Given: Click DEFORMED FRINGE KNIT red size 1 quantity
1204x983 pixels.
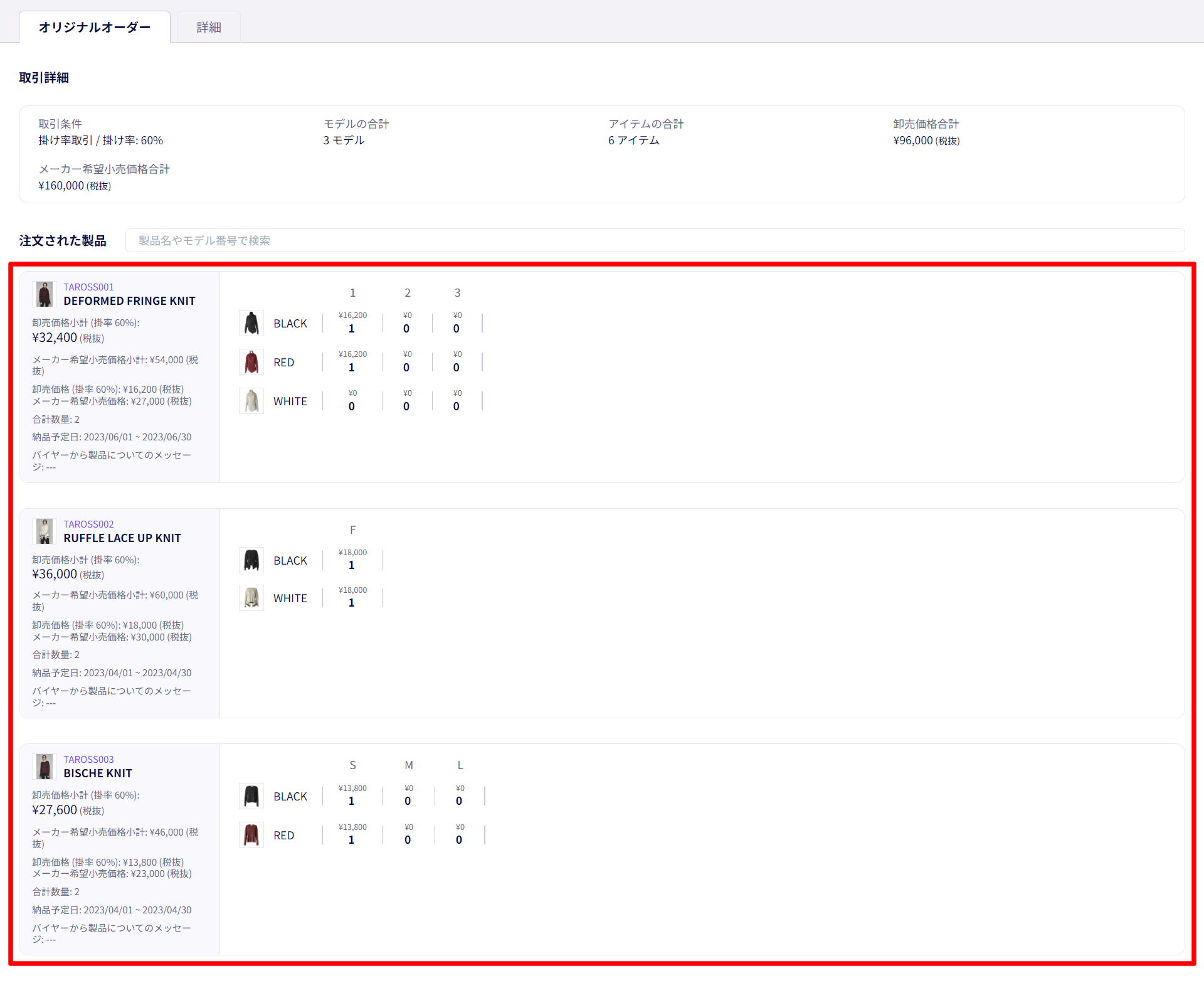Looking at the screenshot, I should [352, 368].
